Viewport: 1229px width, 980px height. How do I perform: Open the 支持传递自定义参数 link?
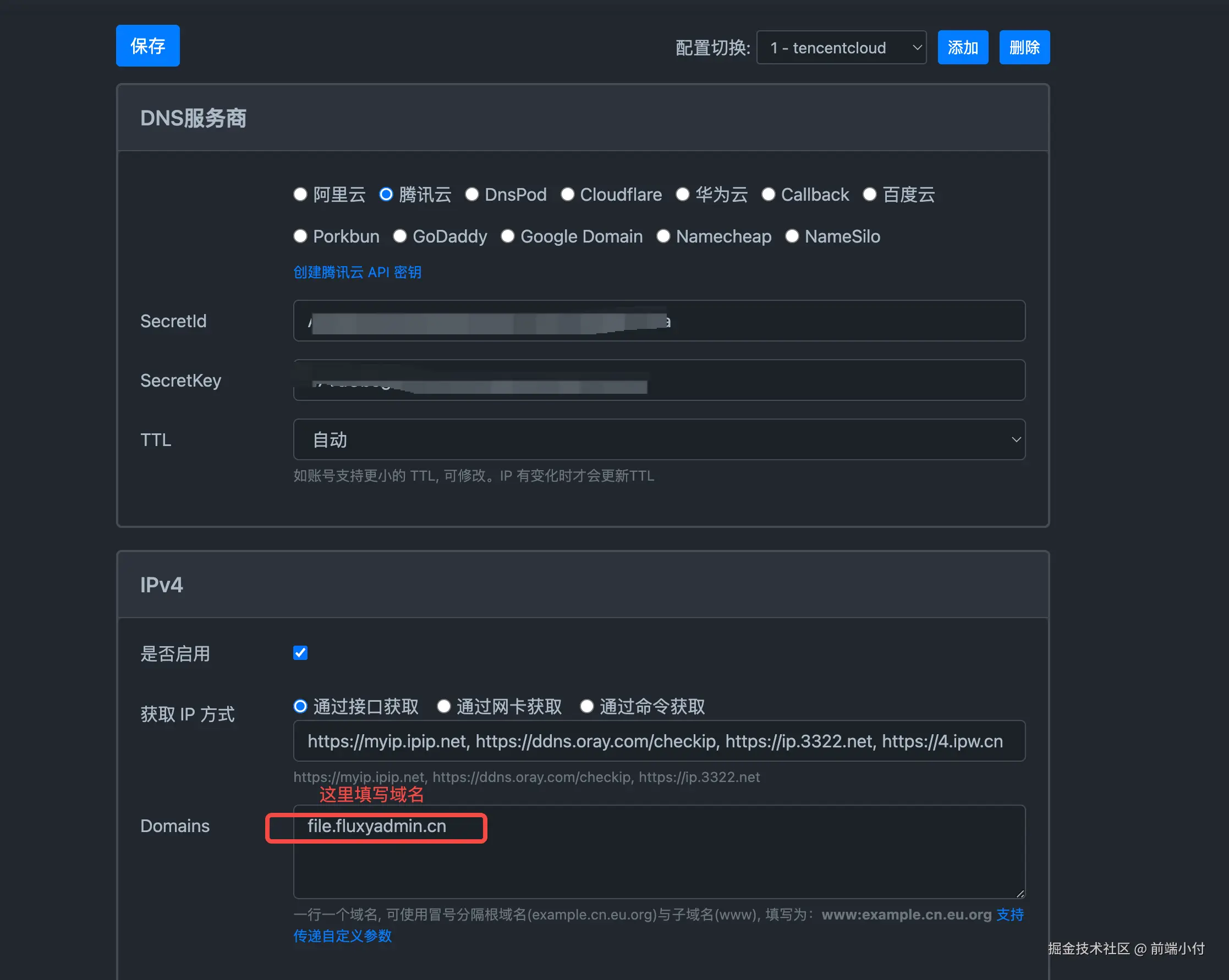(343, 936)
